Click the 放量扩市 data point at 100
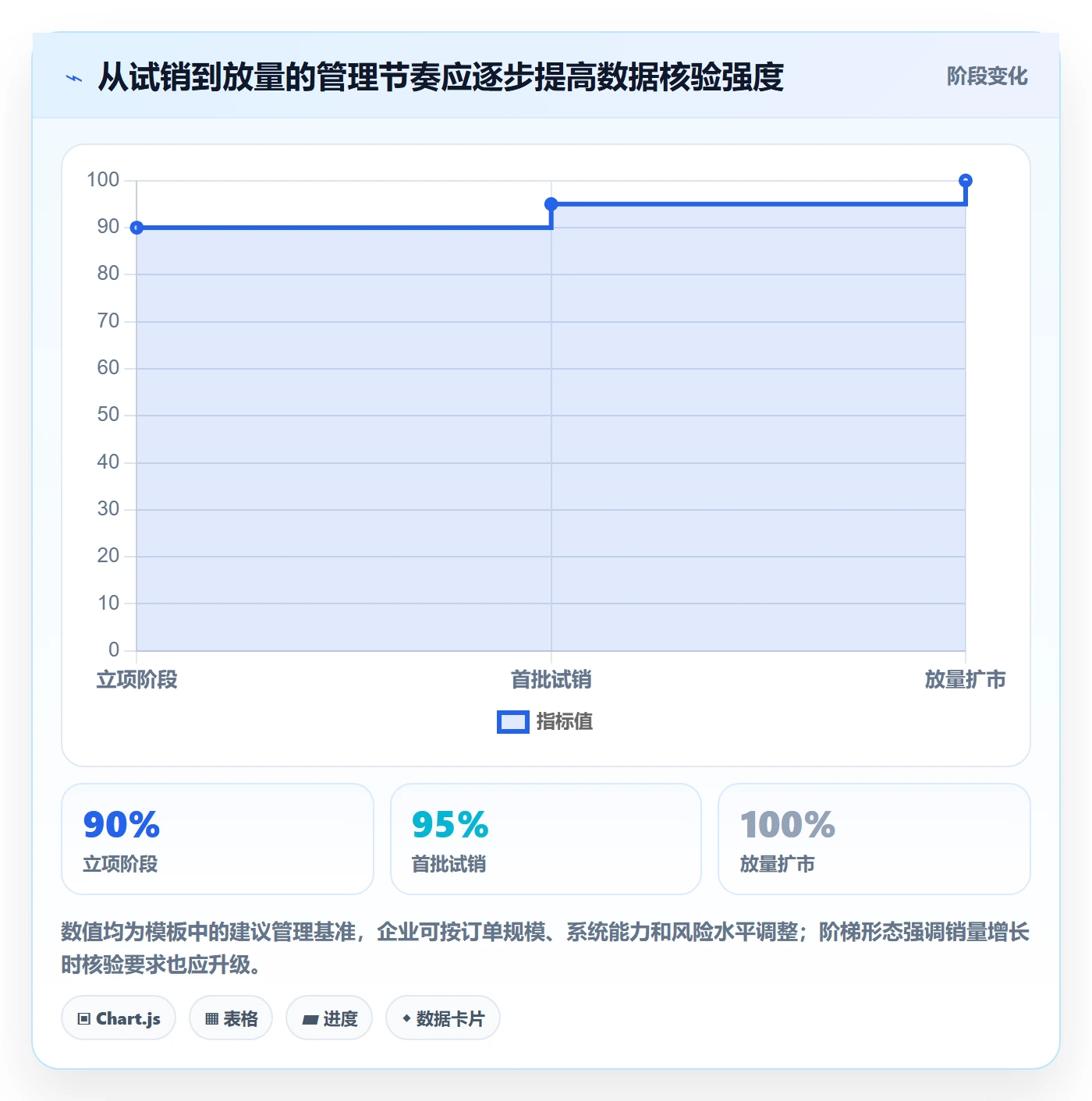The width and height of the screenshot is (1092, 1101). (x=966, y=181)
